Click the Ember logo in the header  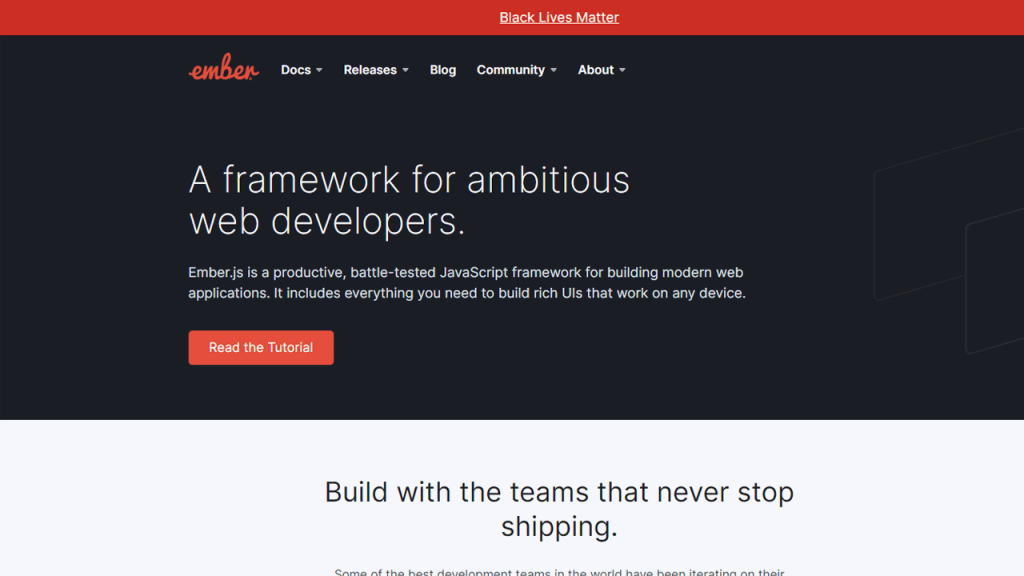point(223,70)
